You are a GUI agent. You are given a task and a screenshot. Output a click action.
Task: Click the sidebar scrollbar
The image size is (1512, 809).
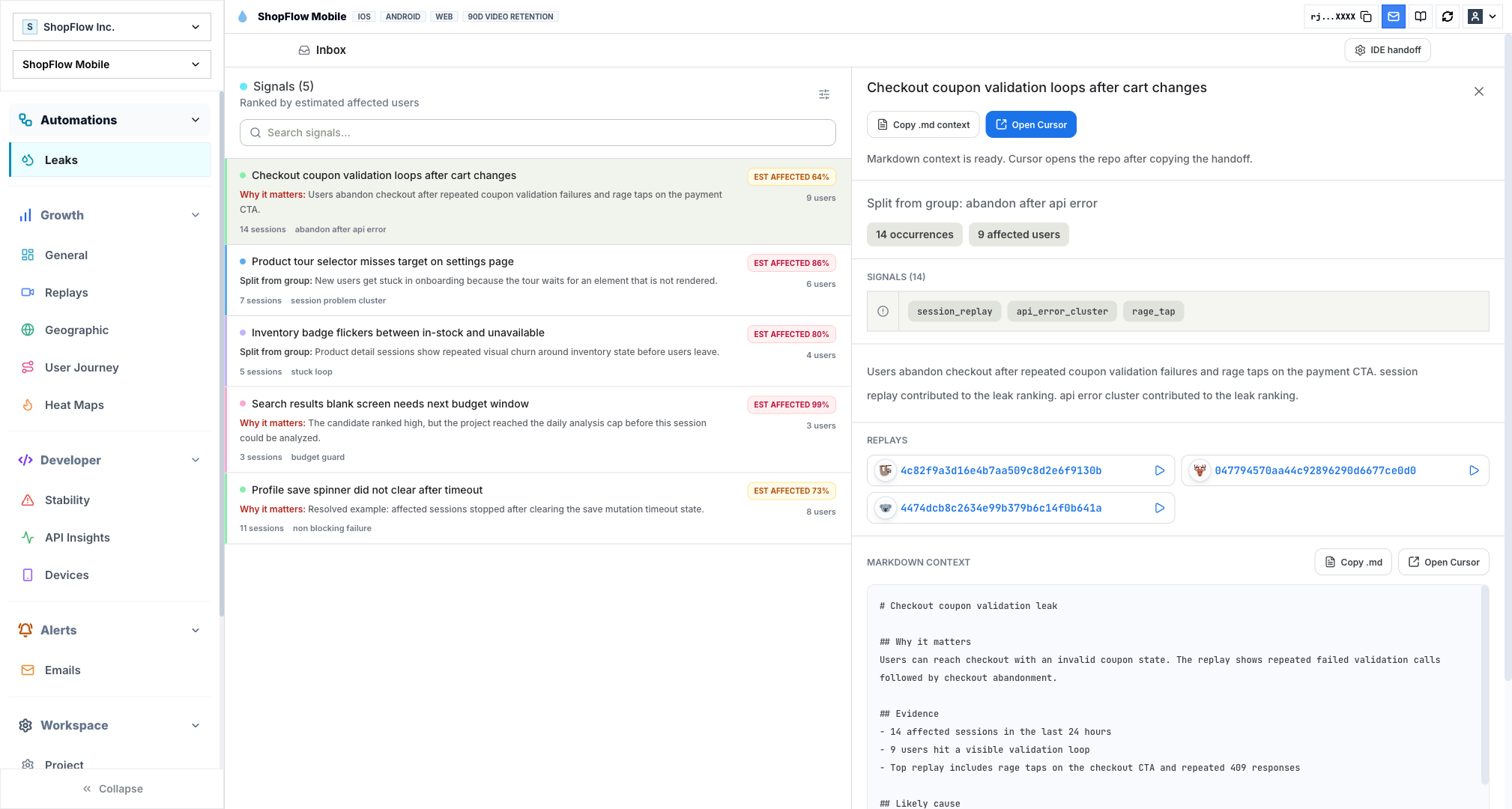coord(222,354)
